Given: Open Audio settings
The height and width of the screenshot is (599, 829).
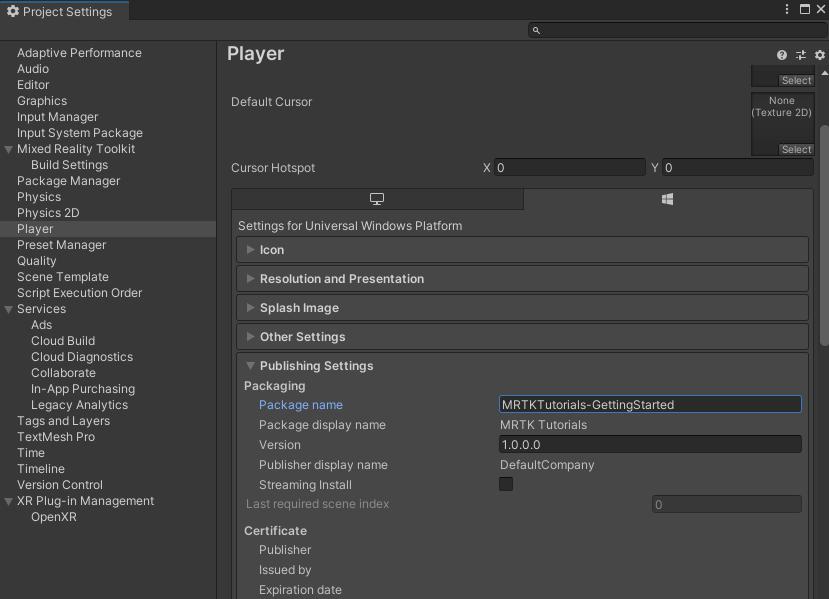Looking at the screenshot, I should (x=33, y=69).
